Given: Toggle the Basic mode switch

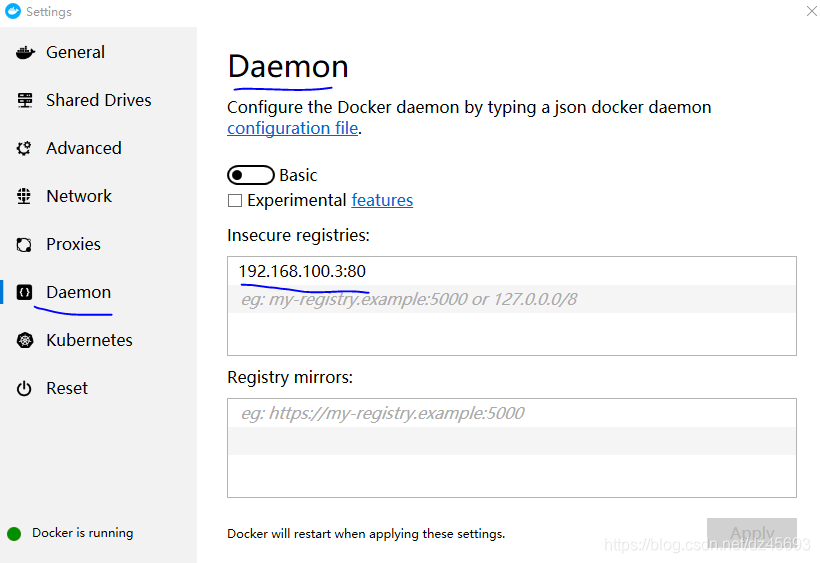Looking at the screenshot, I should coord(250,175).
